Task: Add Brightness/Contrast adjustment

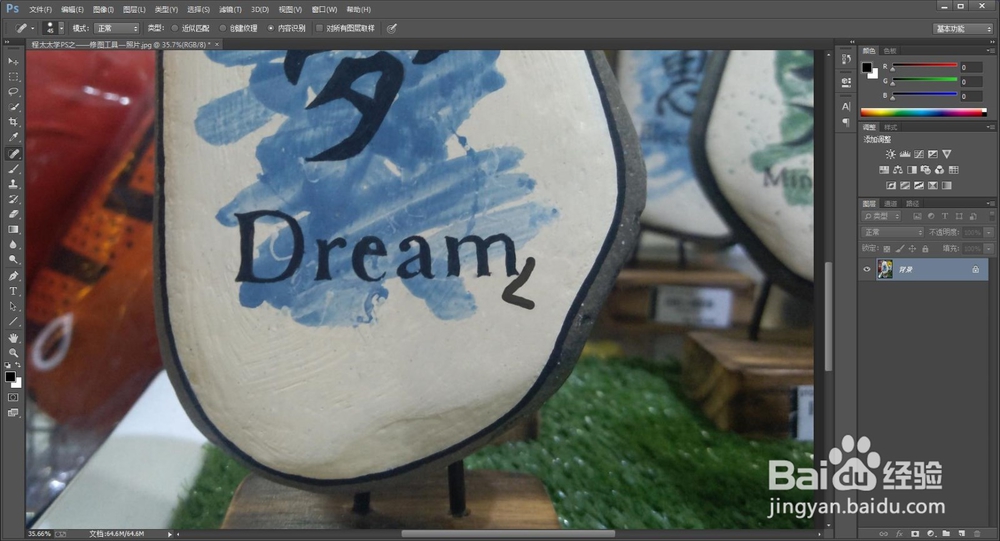Action: click(890, 154)
